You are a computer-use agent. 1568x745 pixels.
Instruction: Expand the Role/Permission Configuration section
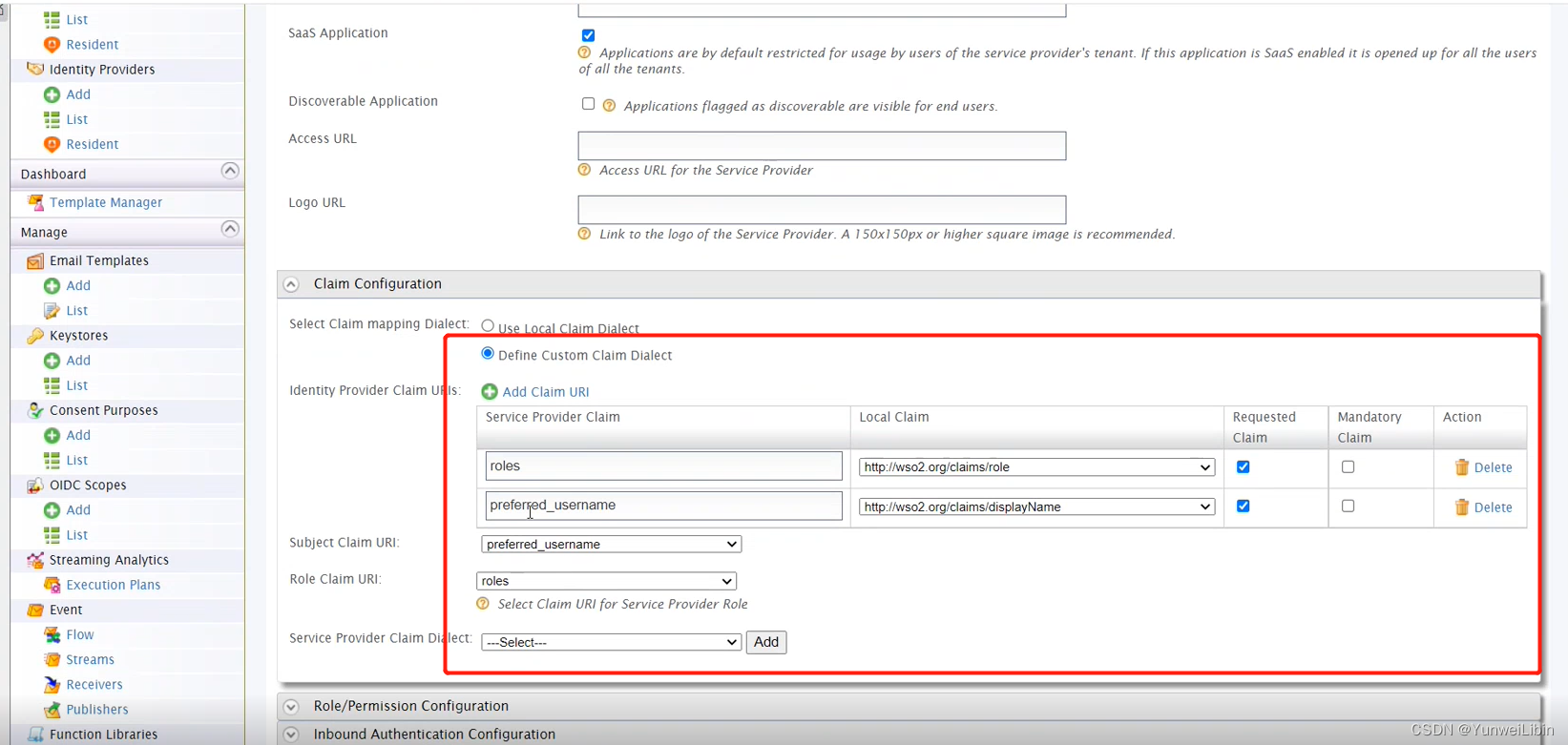(x=292, y=707)
